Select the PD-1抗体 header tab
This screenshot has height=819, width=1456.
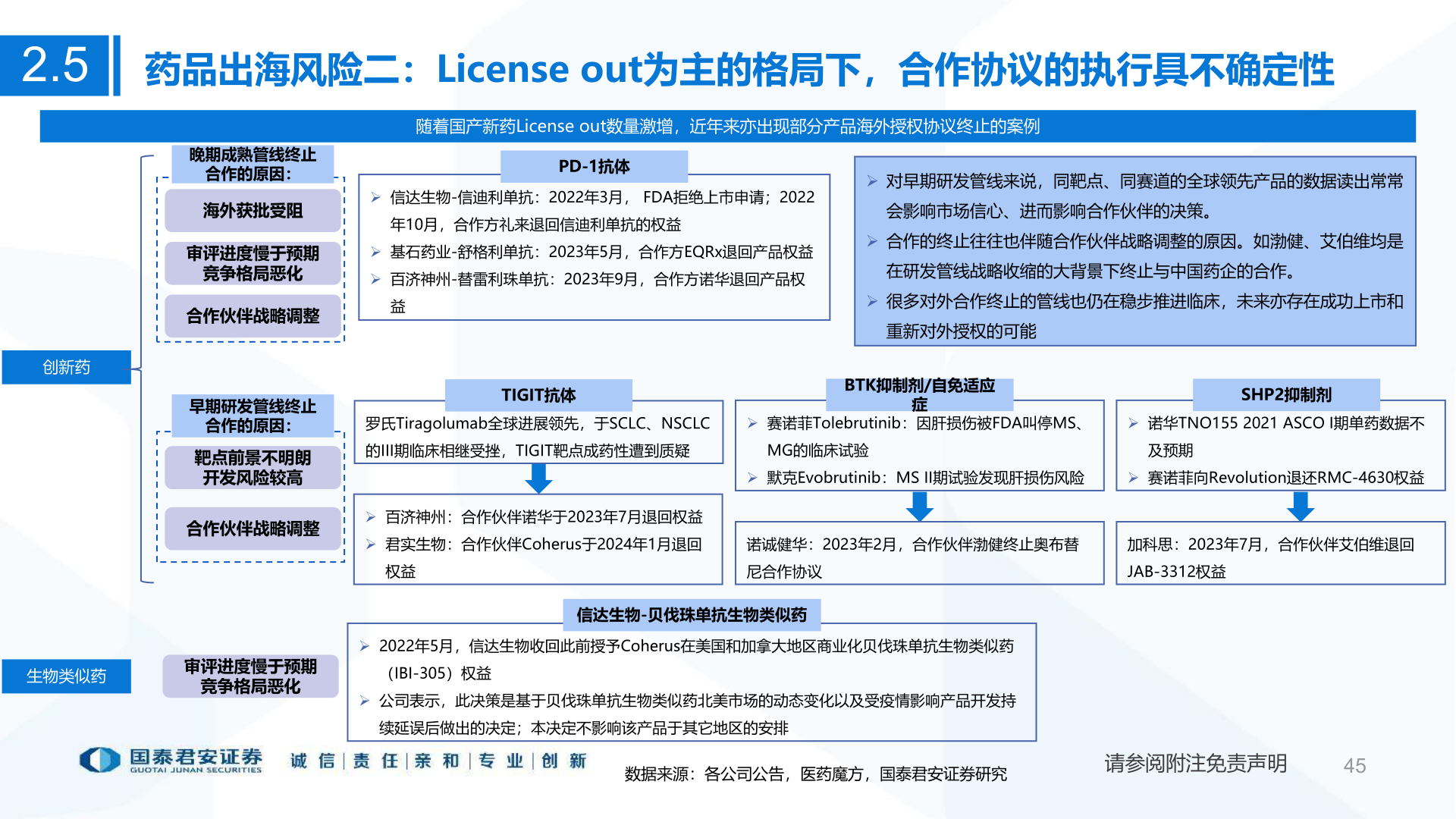pos(594,166)
